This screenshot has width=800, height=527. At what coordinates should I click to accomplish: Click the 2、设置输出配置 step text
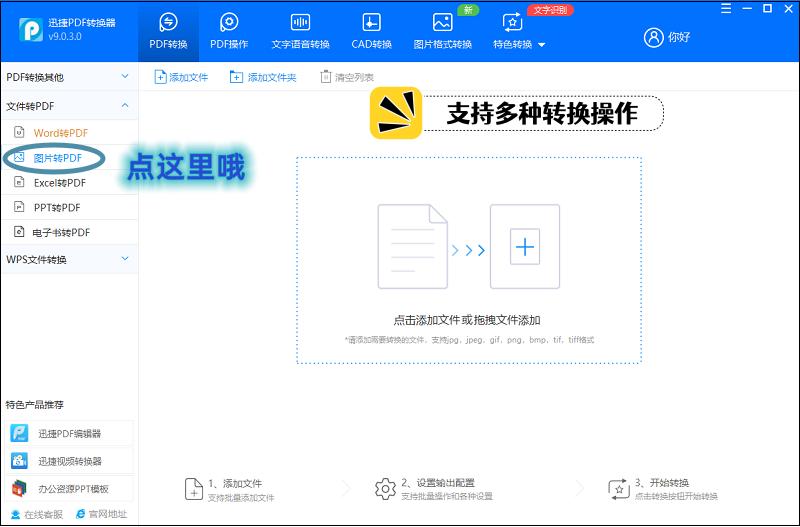(438, 483)
